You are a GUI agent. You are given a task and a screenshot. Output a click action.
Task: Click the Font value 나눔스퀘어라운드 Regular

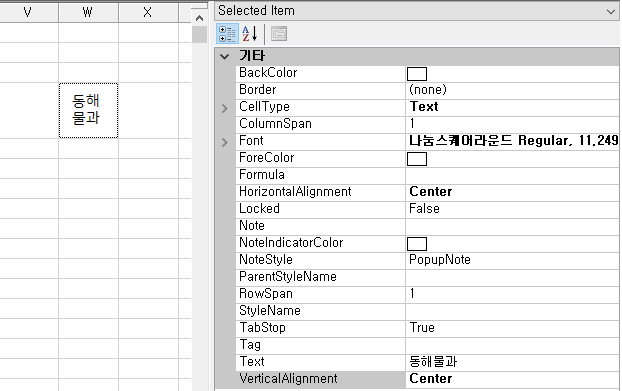click(513, 141)
